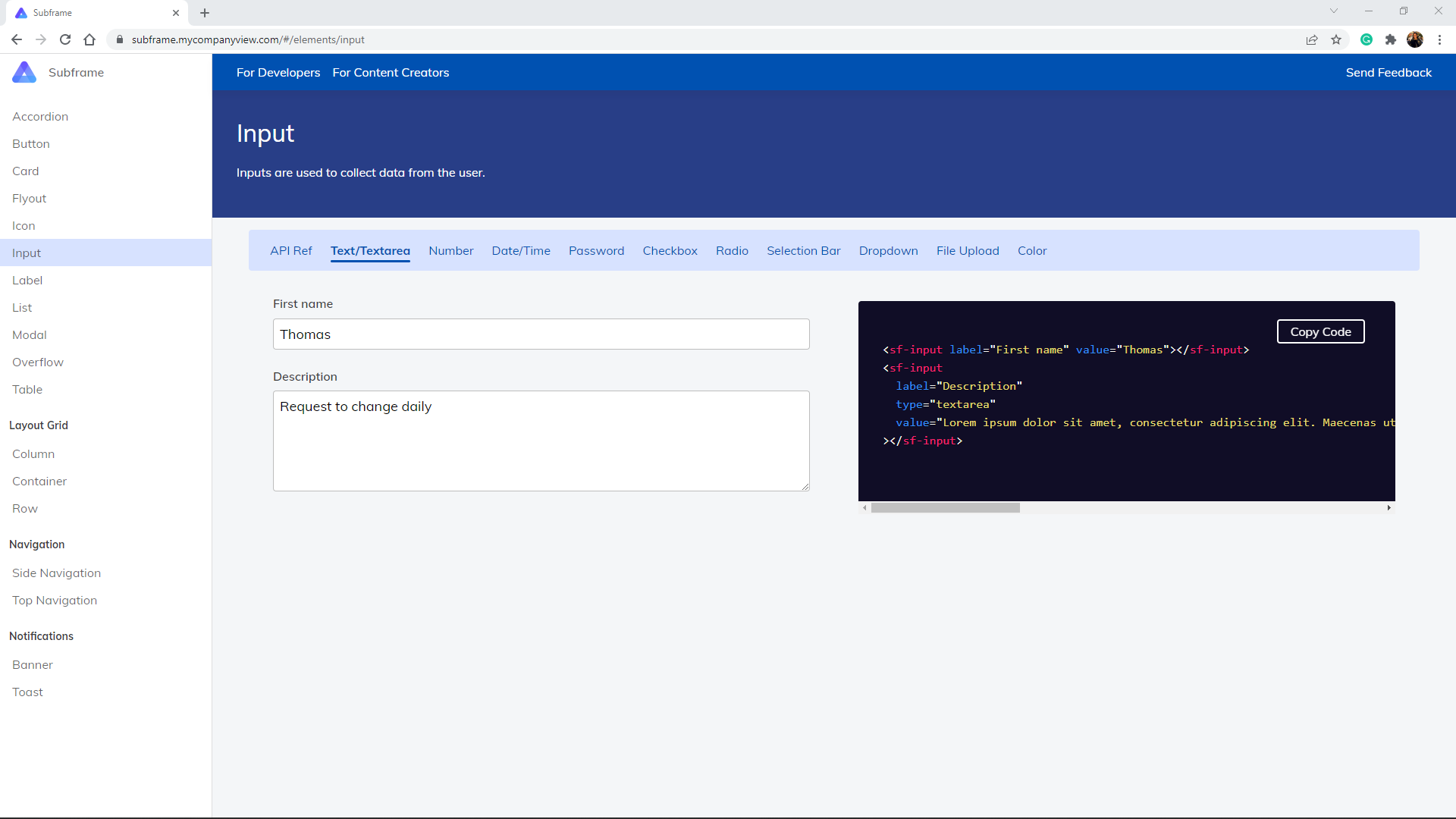The height and width of the screenshot is (819, 1456).
Task: Expand the tab search chevron
Action: [x=1334, y=11]
